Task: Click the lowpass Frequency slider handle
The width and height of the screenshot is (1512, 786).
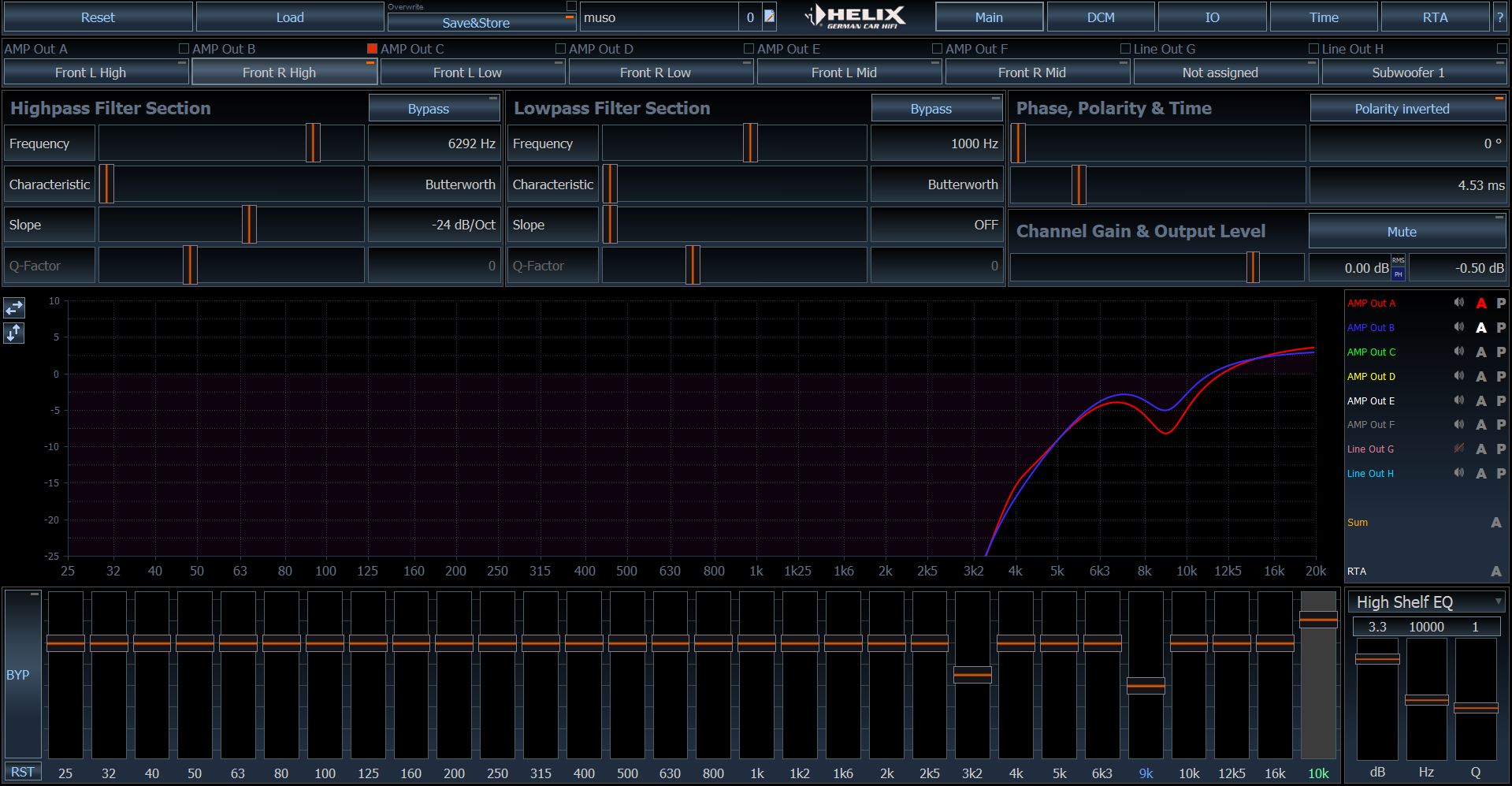Action: click(750, 143)
